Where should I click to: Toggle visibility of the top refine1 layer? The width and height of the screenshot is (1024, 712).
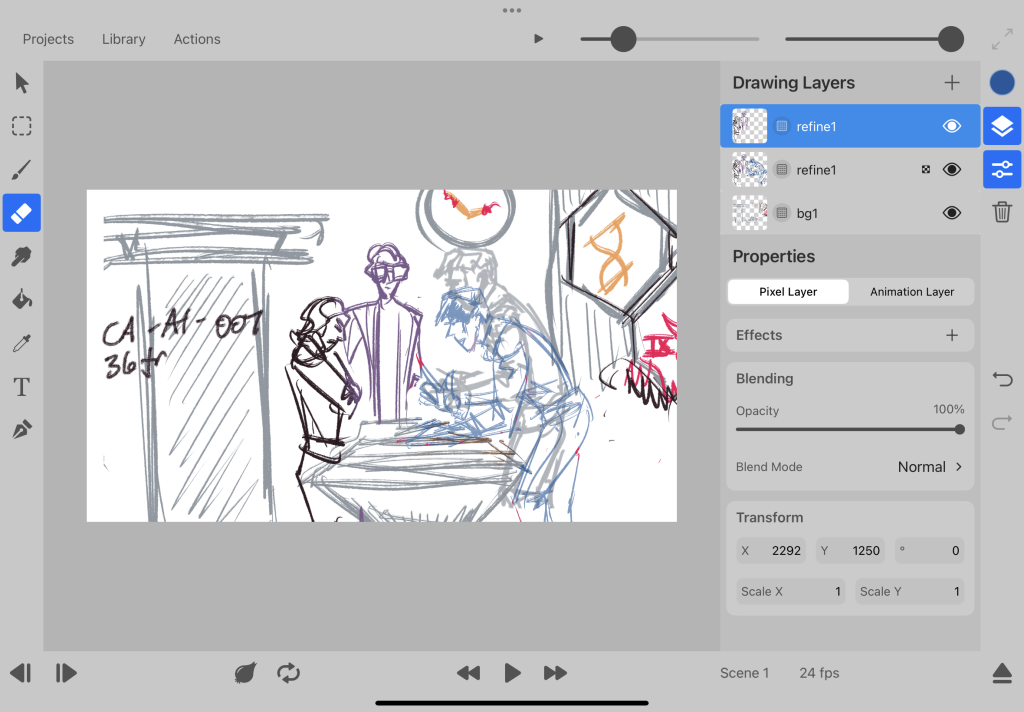[949, 126]
